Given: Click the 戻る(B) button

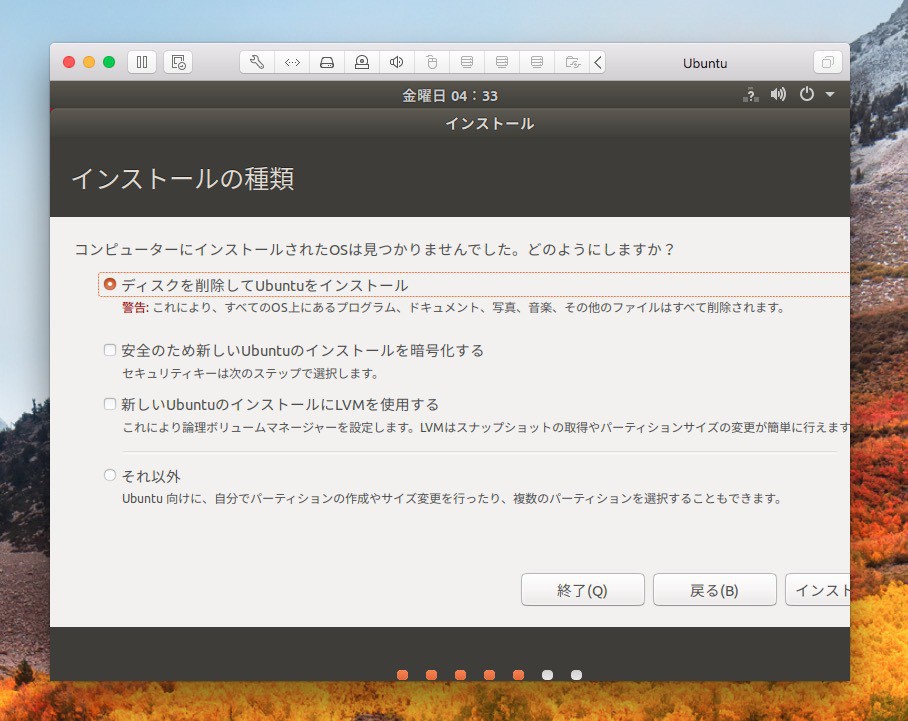Looking at the screenshot, I should click(x=714, y=590).
